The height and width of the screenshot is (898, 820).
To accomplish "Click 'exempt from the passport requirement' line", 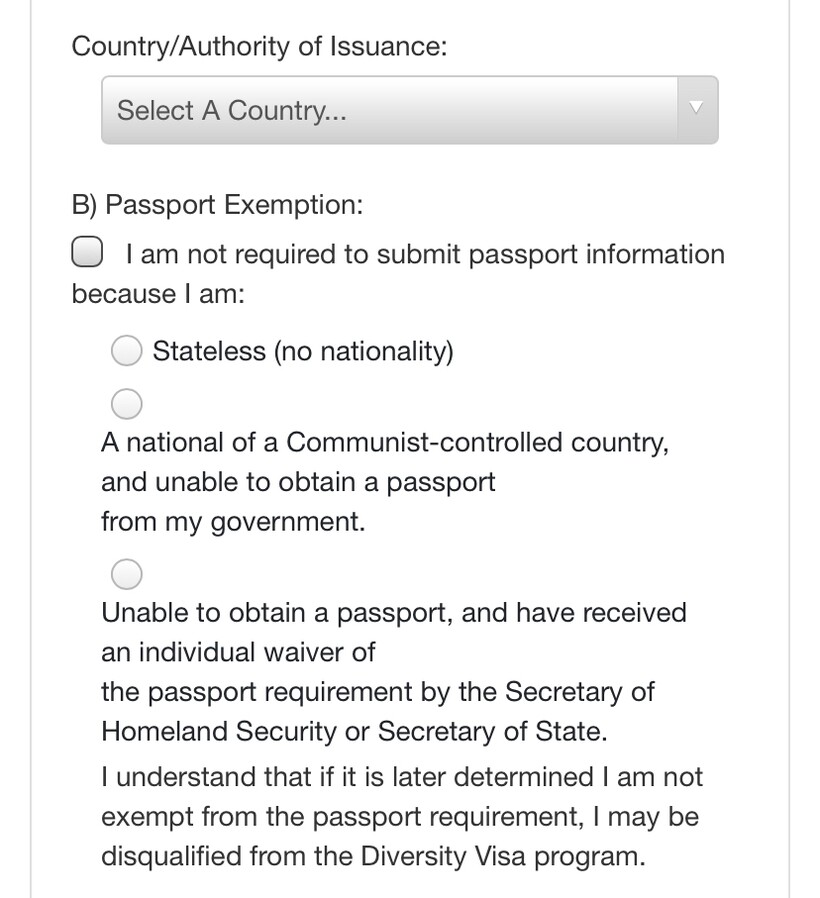I will [x=400, y=817].
